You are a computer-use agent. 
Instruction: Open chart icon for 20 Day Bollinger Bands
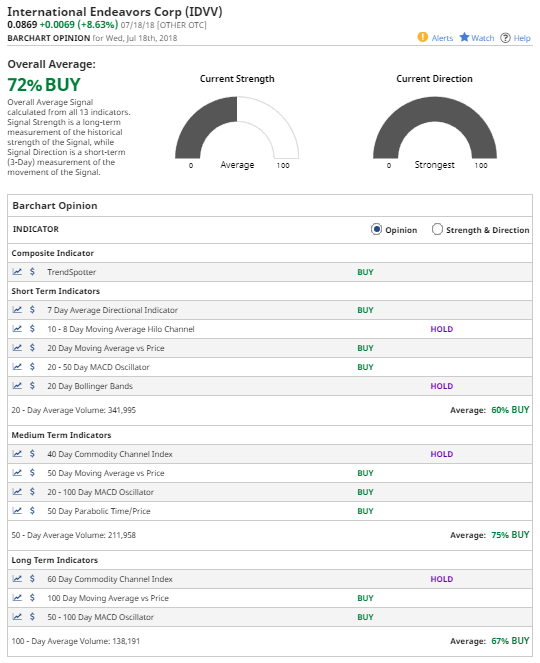(17, 386)
